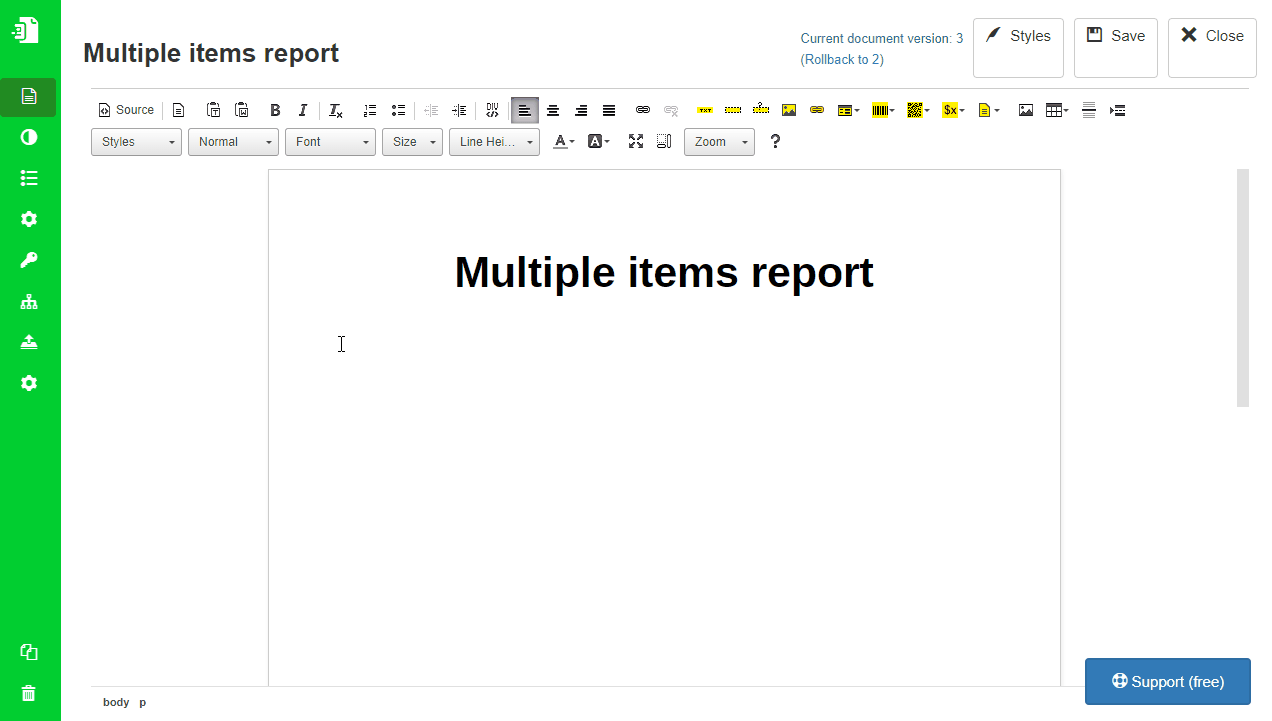Open the Font dropdown
Viewport: 1272px width, 721px height.
330,142
